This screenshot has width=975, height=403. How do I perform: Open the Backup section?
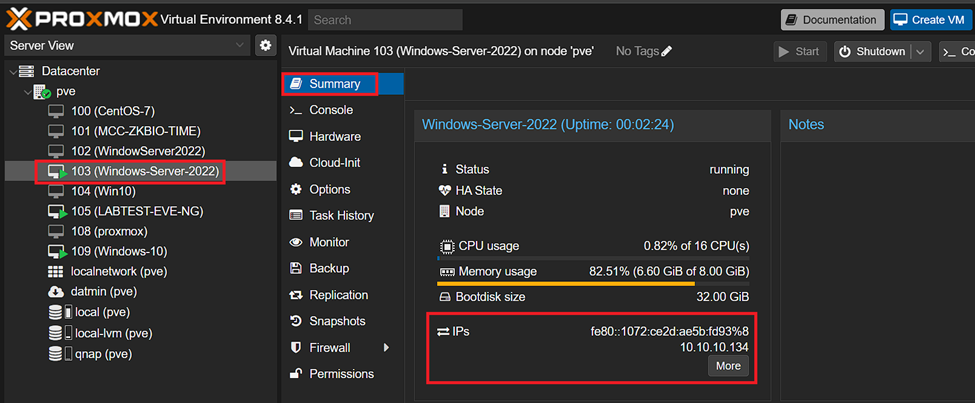329,268
